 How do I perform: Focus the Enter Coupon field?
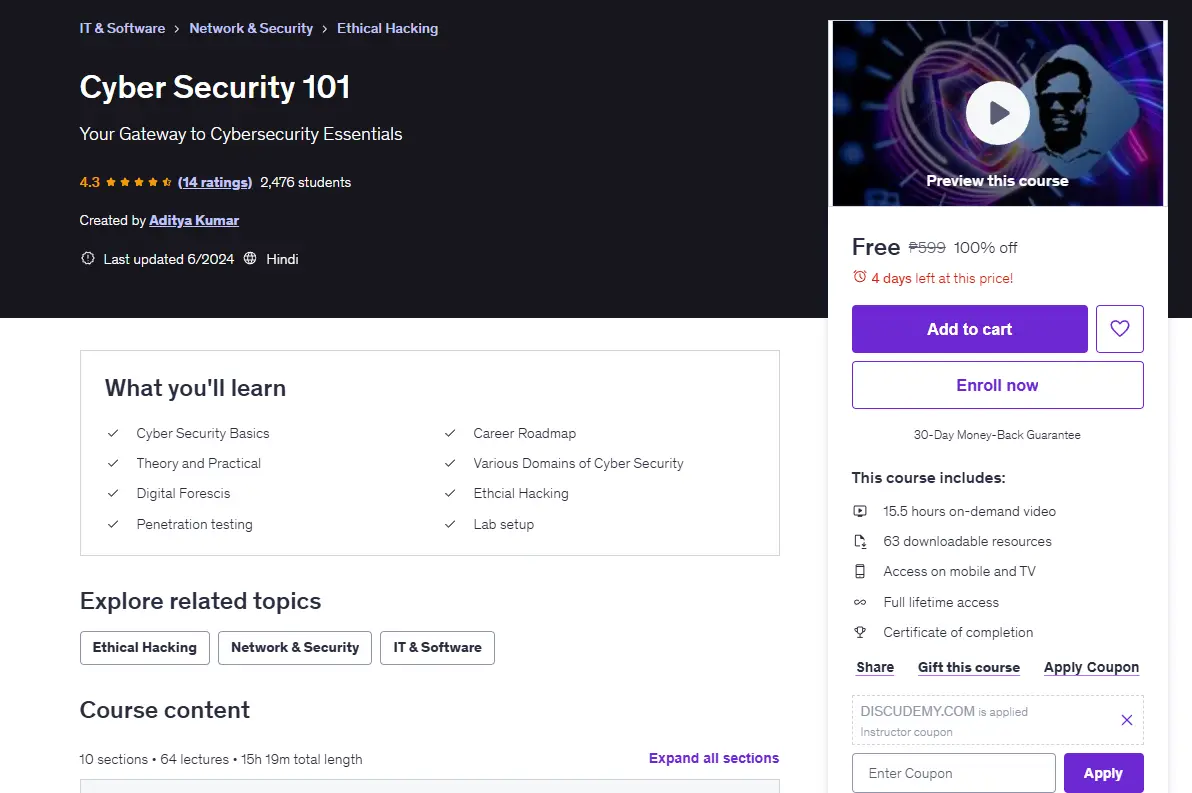click(953, 773)
